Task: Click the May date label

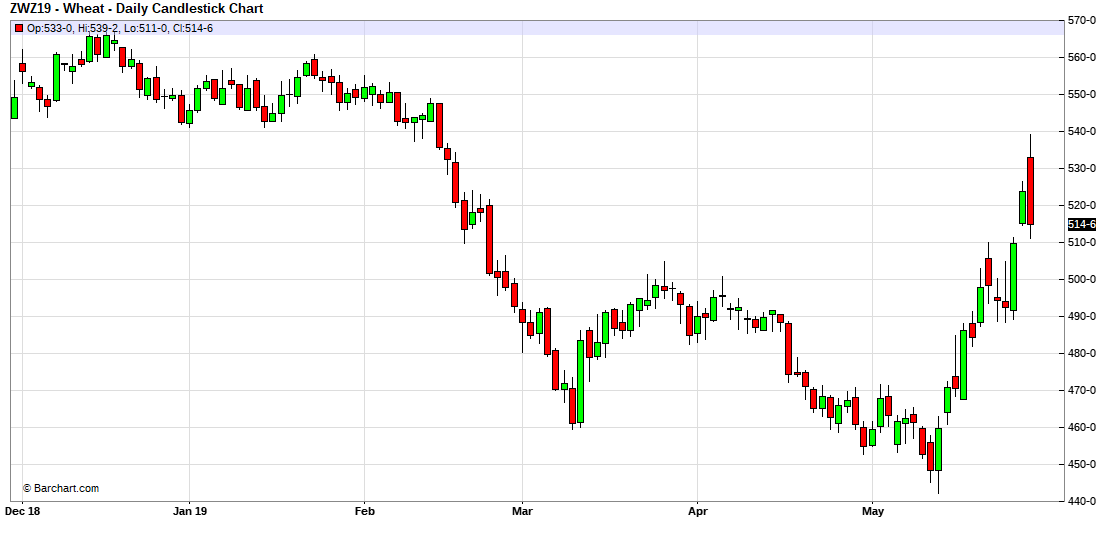Action: pos(872,511)
